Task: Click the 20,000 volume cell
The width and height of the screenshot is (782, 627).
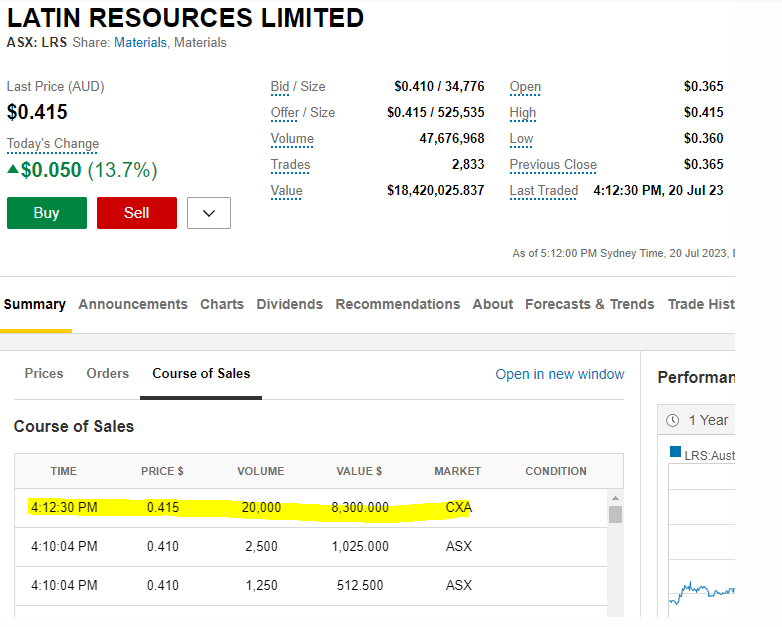Action: click(x=261, y=508)
